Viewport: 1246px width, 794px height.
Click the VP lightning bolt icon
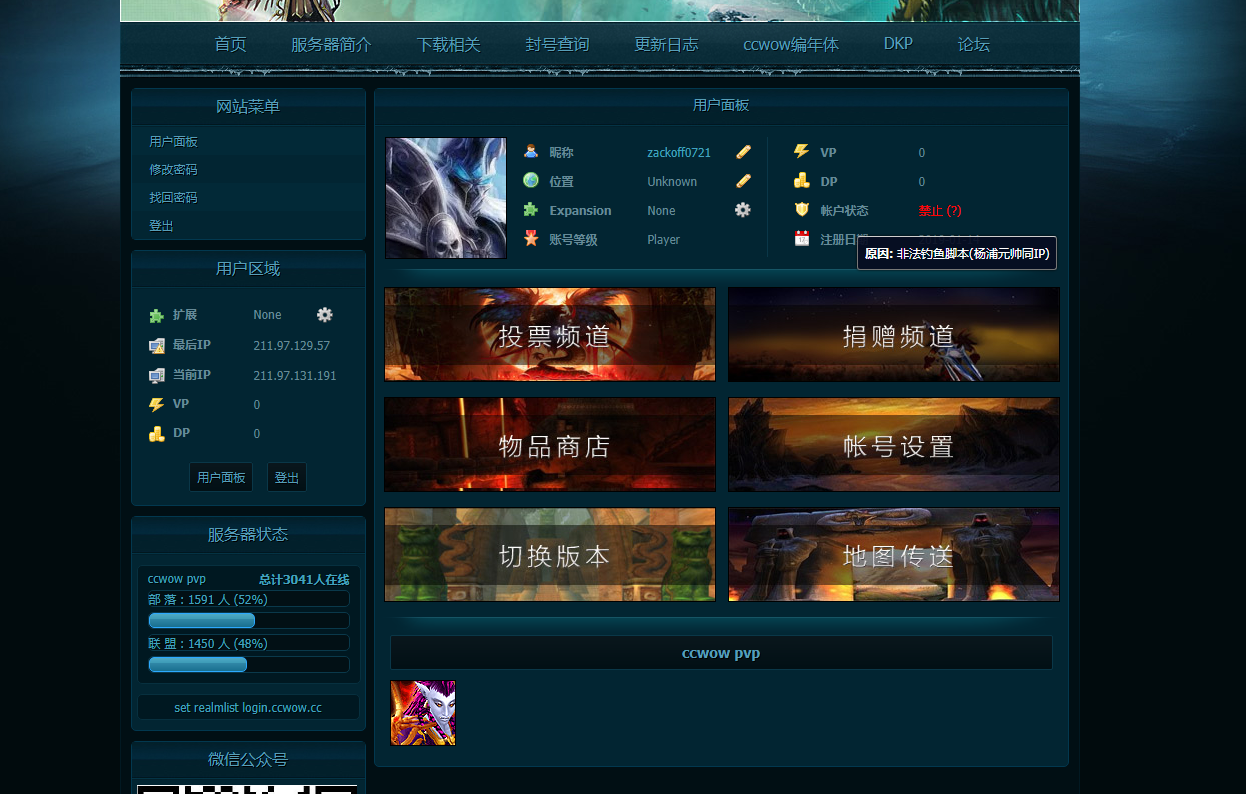point(802,152)
